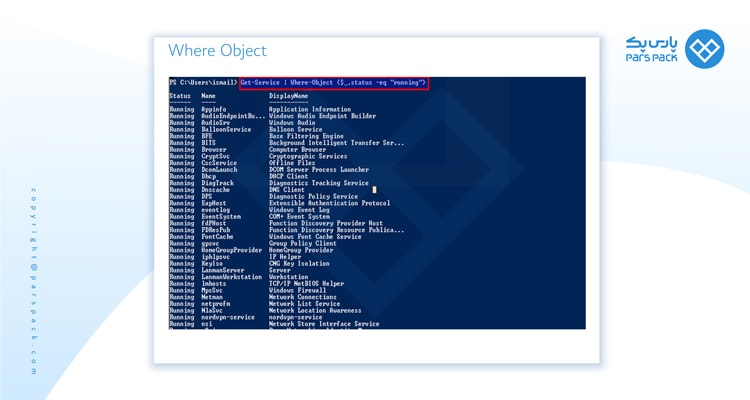Image resolution: width=750 pixels, height=400 pixels.
Task: Select 'Windows Audio Endpoint Builder' display name
Action: (x=322, y=116)
